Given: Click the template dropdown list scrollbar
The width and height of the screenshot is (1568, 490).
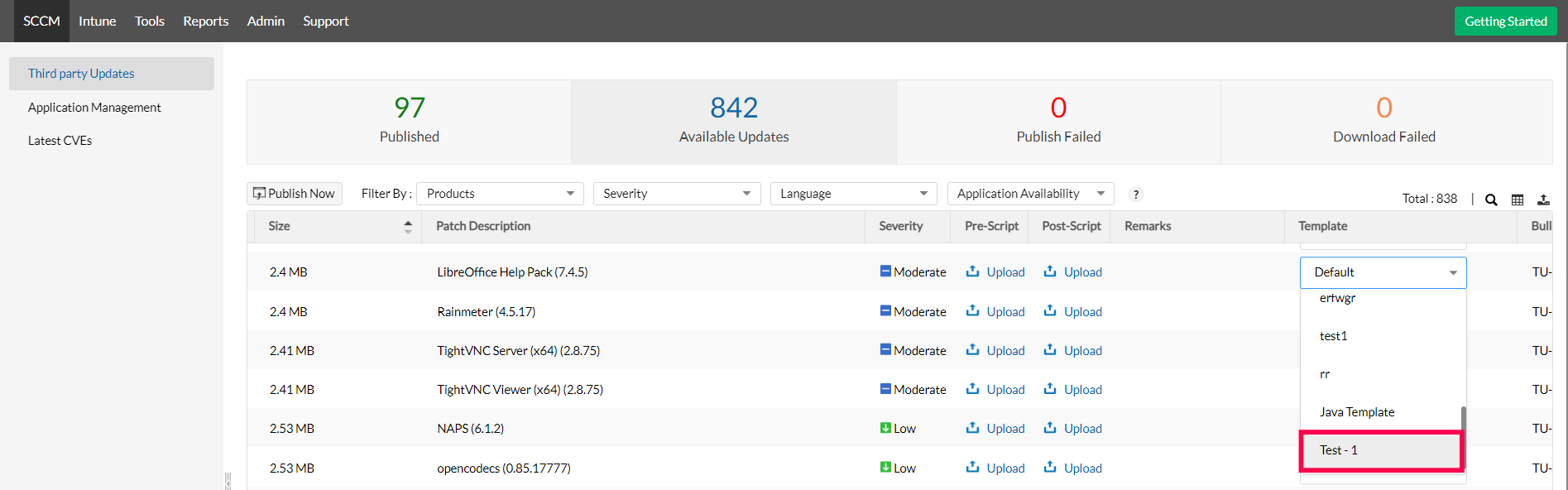Looking at the screenshot, I should pyautogui.click(x=1463, y=425).
